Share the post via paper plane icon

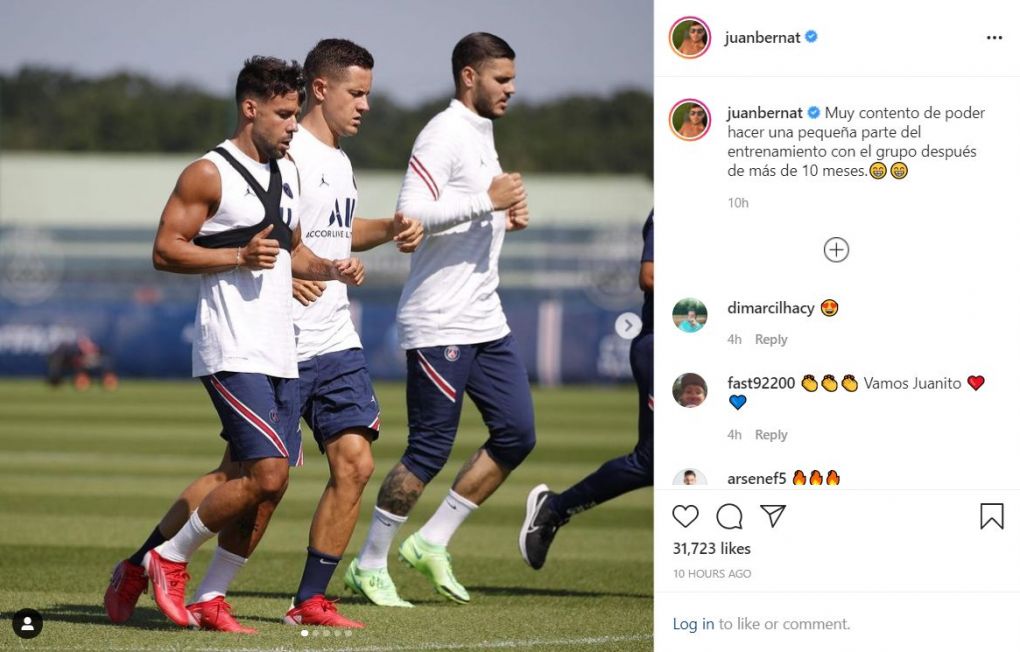(x=773, y=515)
